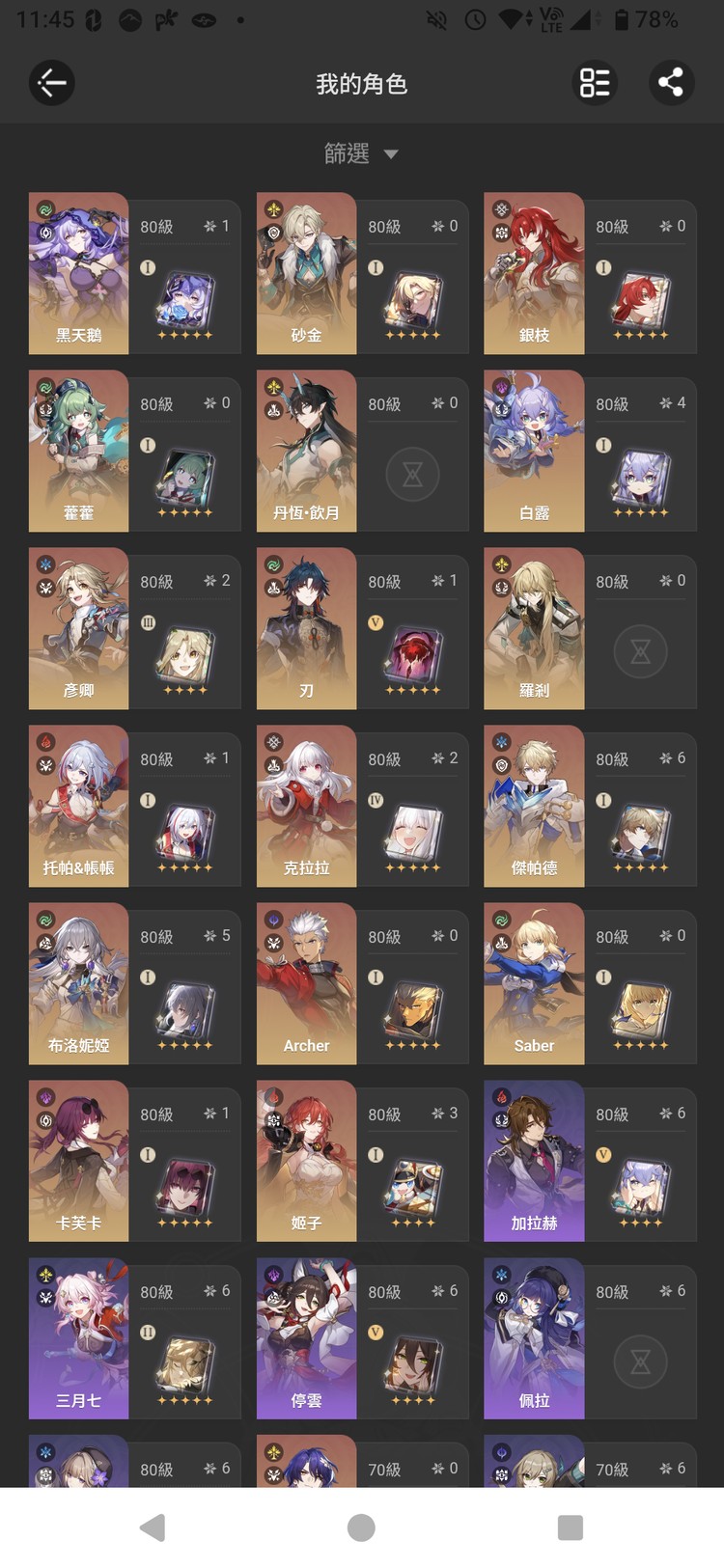This screenshot has height=1568, width=724.
Task: Tap empty light cone slot for 羅剎
Action: click(640, 651)
